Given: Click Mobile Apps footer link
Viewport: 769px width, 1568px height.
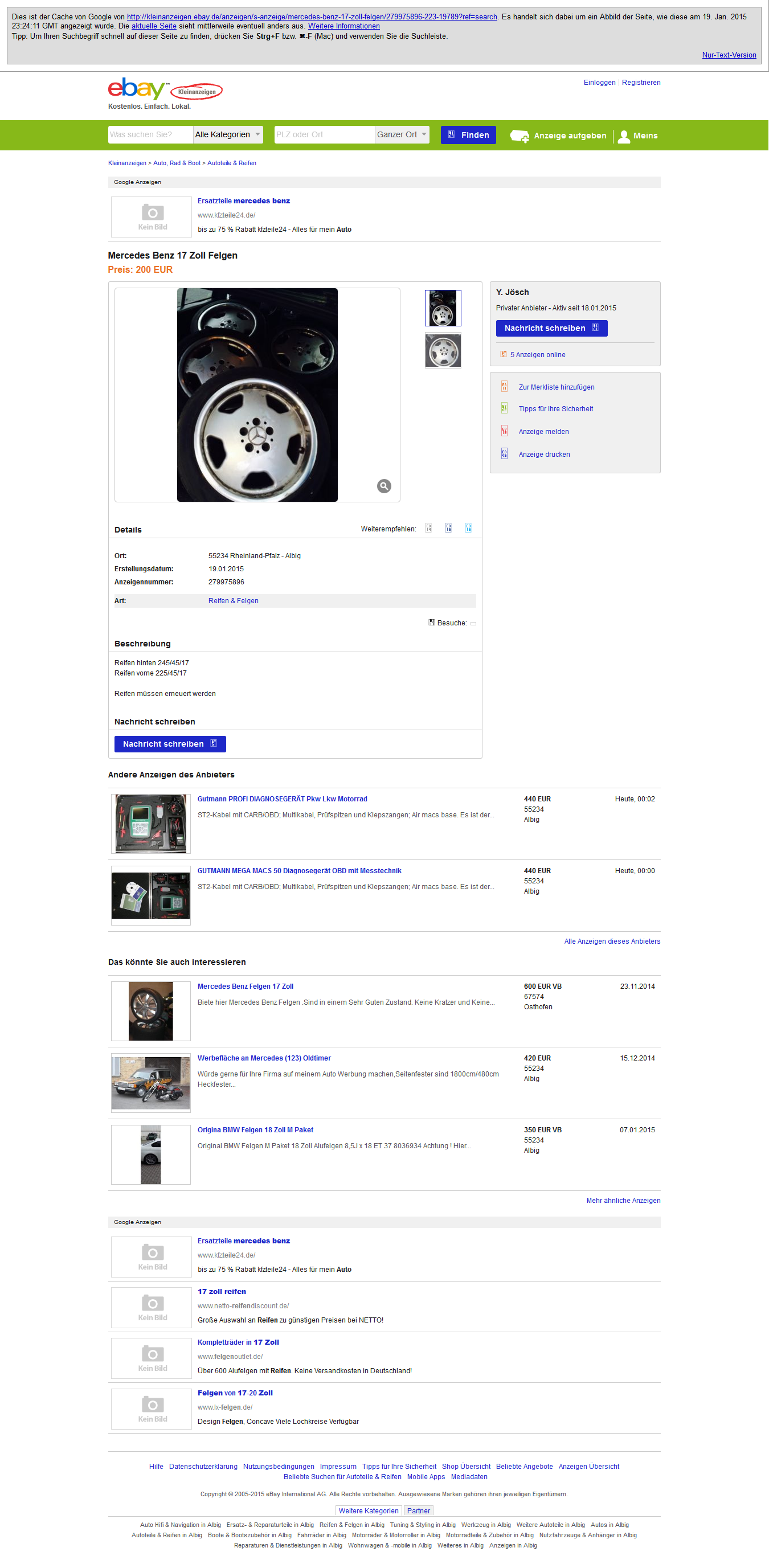Looking at the screenshot, I should tap(426, 1477).
